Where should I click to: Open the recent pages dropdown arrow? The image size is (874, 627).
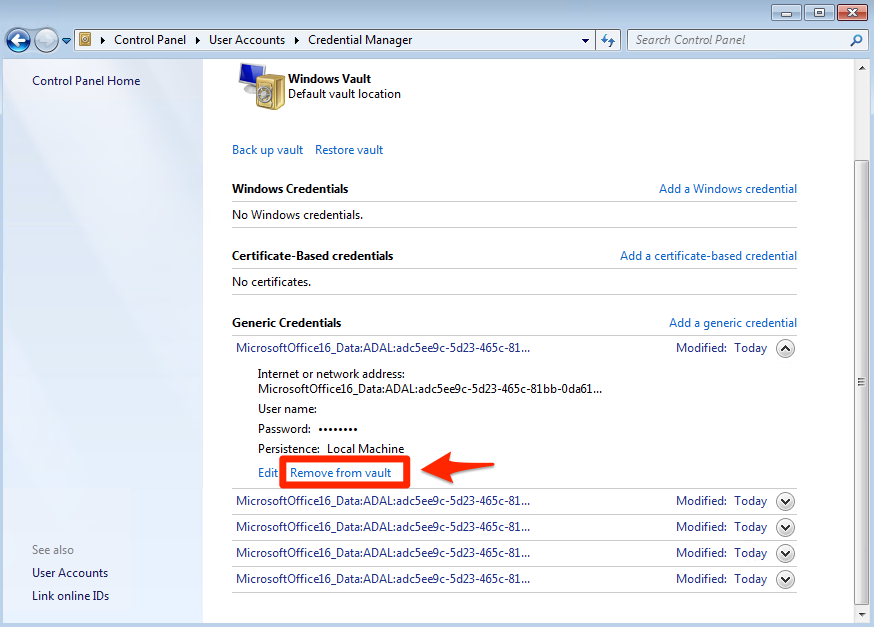[x=67, y=41]
